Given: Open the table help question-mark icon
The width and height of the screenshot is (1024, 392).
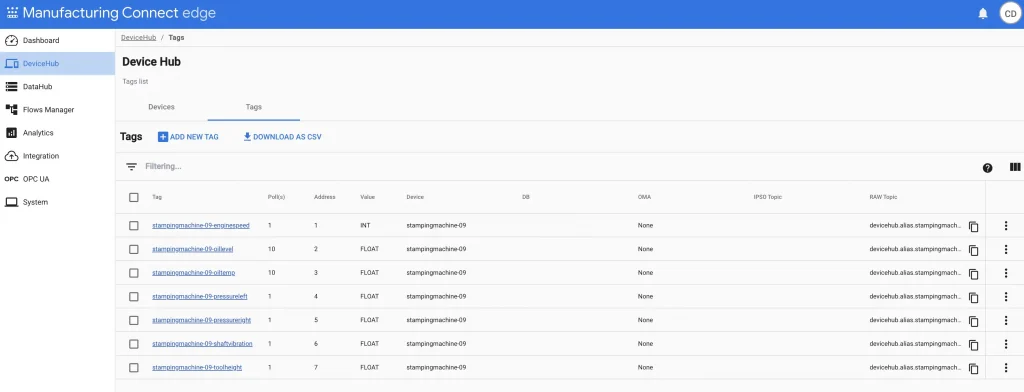Looking at the screenshot, I should (987, 168).
